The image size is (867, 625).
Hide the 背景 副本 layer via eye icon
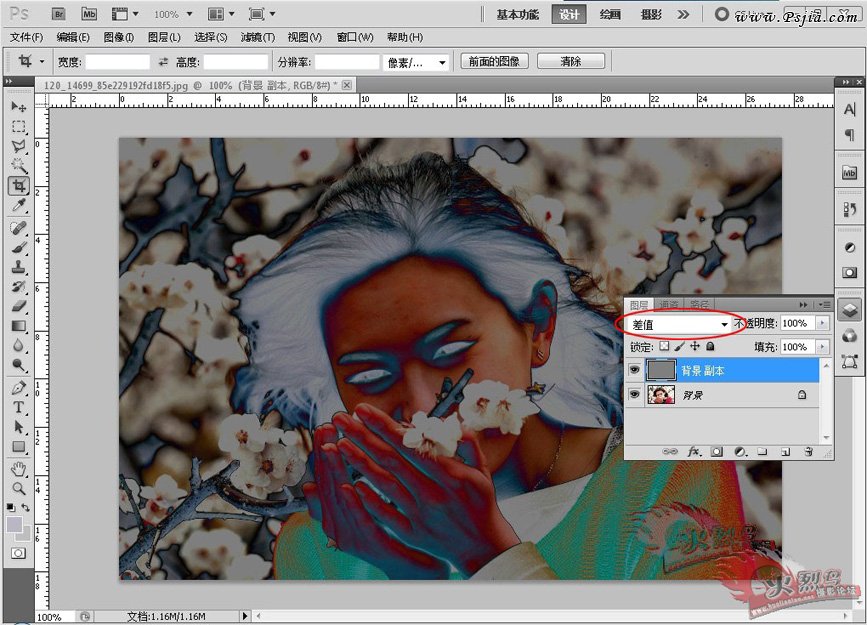[x=634, y=370]
